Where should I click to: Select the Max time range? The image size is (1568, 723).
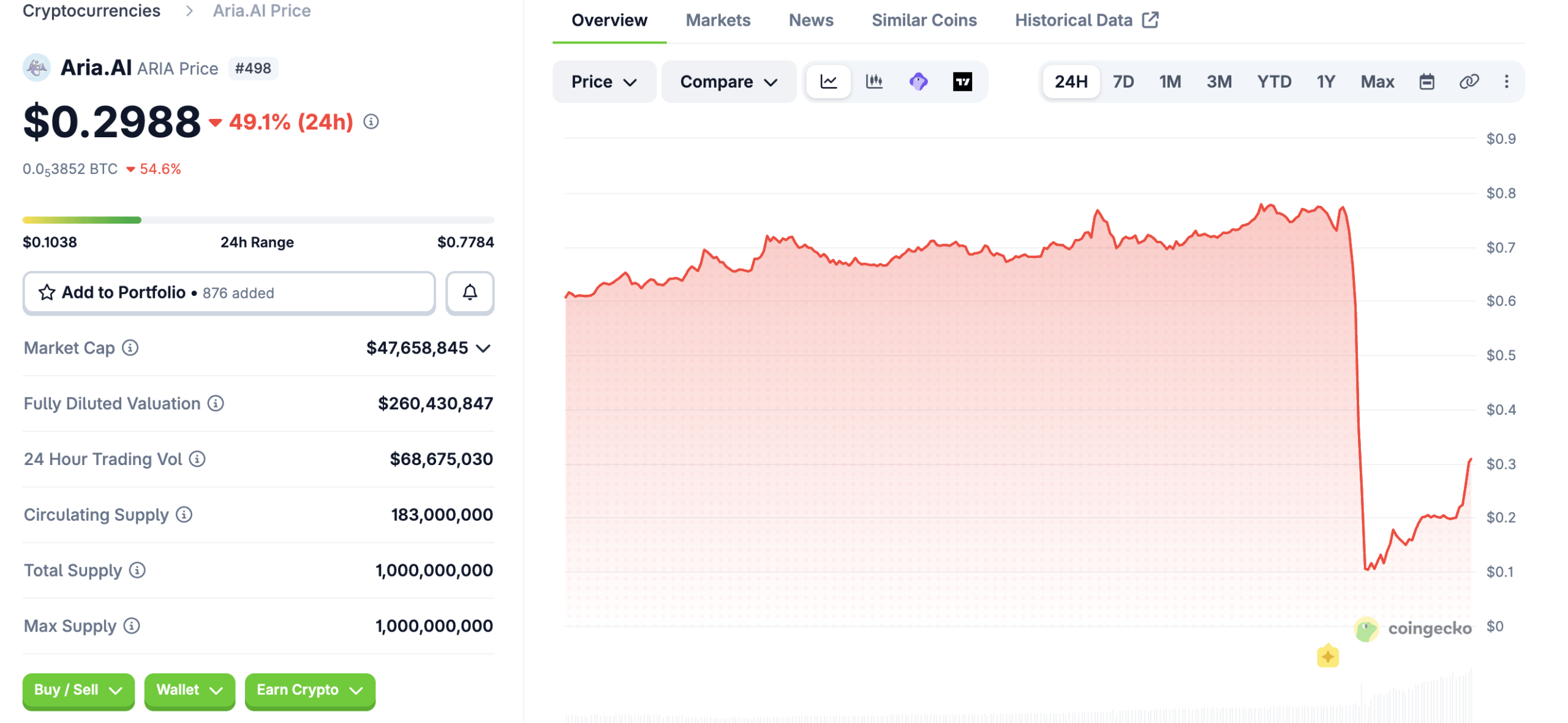point(1376,81)
